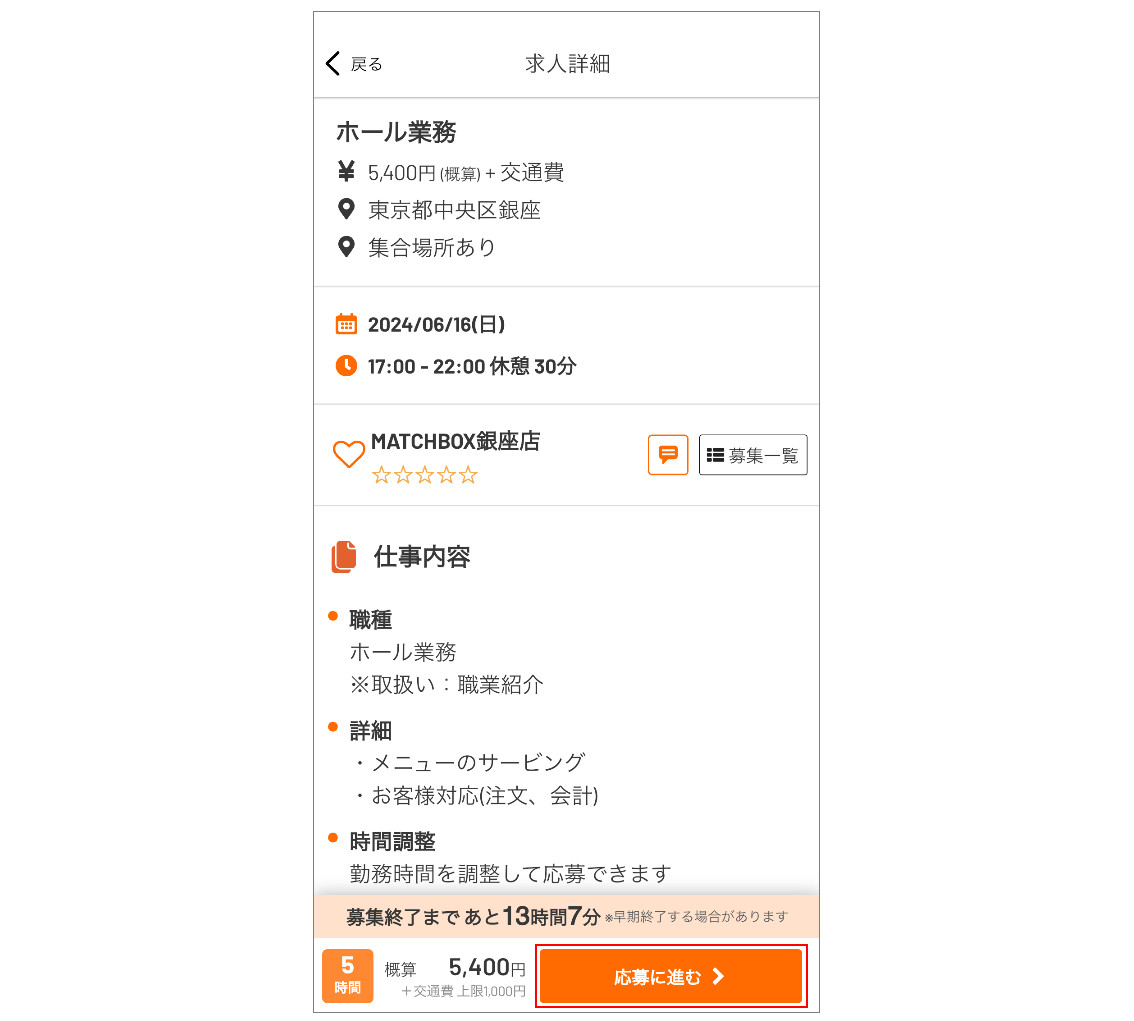Select the MATCHBOX銀座店 store name
1134x1021 pixels.
tap(455, 441)
